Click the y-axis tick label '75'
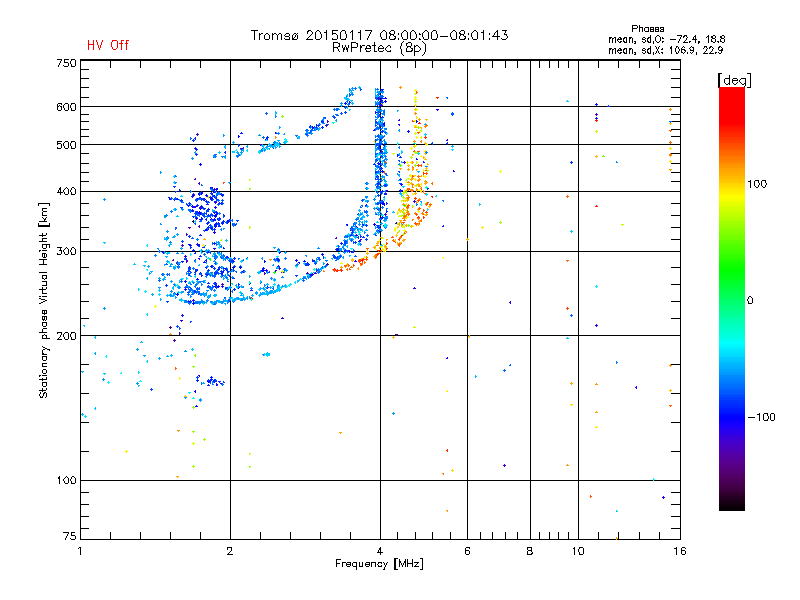This screenshot has width=800, height=600. [70, 536]
